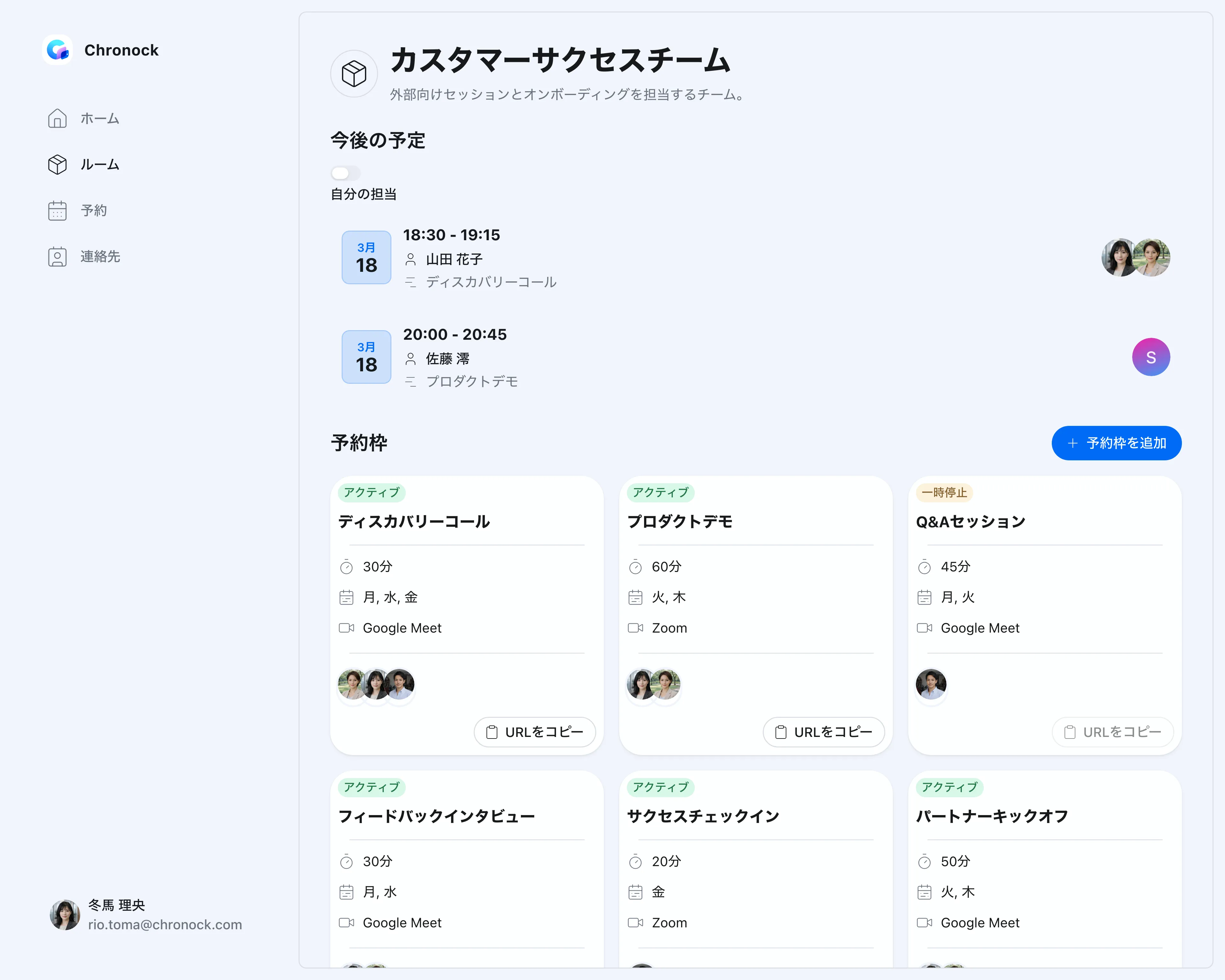Click the timer icon next to 60分
This screenshot has height=980, width=1225.
pos(635,567)
